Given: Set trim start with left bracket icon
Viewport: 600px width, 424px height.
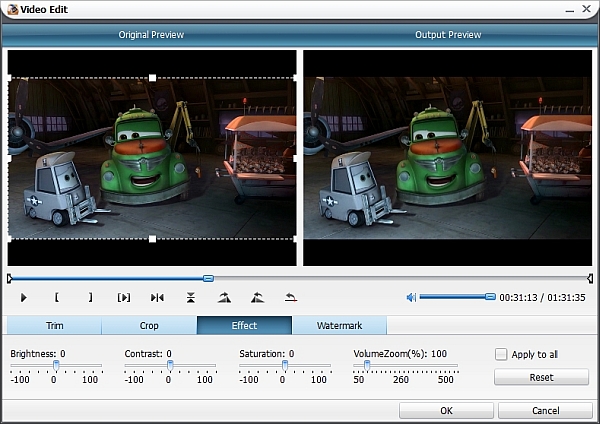Looking at the screenshot, I should point(57,297).
